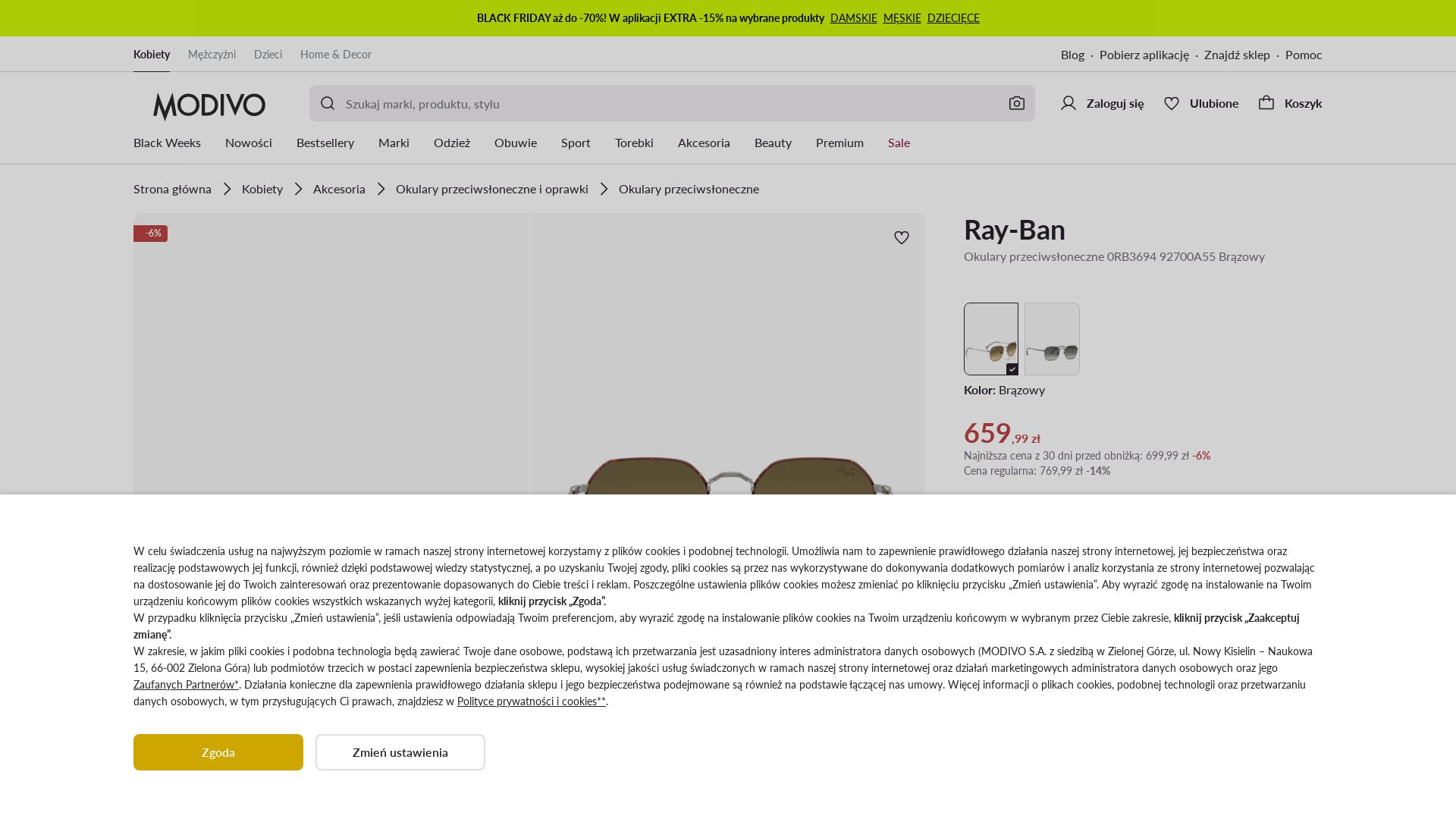Open the Kobiety tab
Screen dimensions: 1456x819
coord(152,55)
